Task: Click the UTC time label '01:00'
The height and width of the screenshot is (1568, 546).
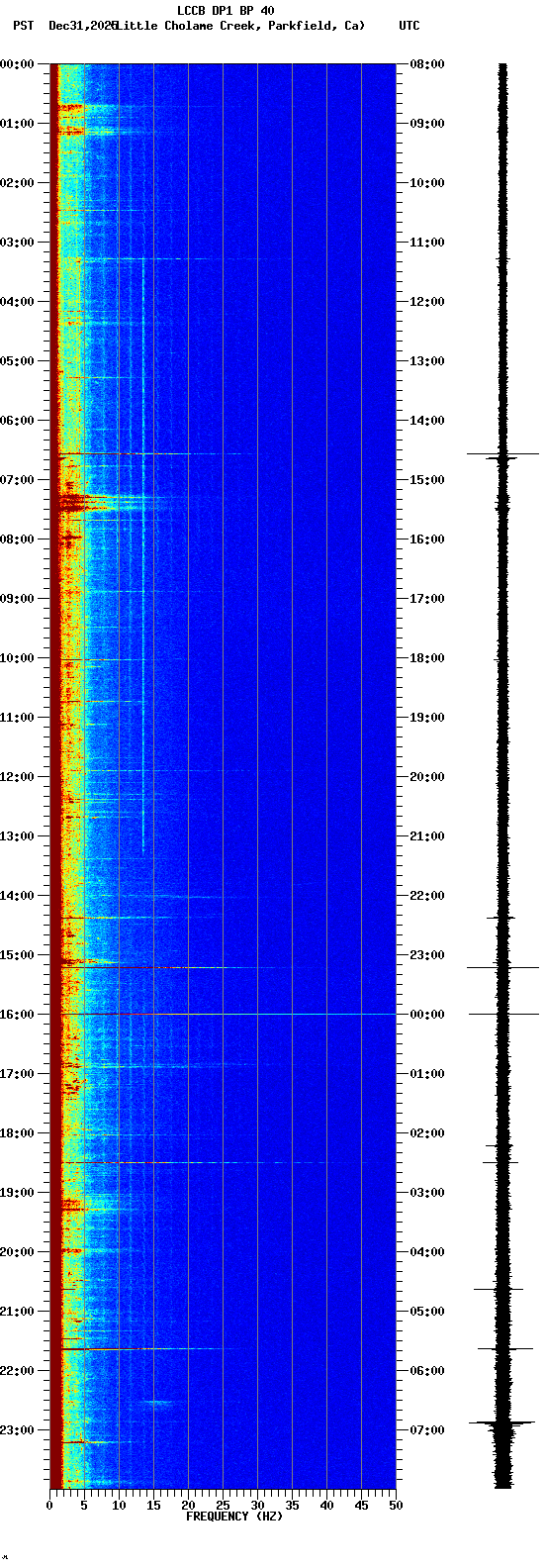Action: click(x=427, y=1074)
